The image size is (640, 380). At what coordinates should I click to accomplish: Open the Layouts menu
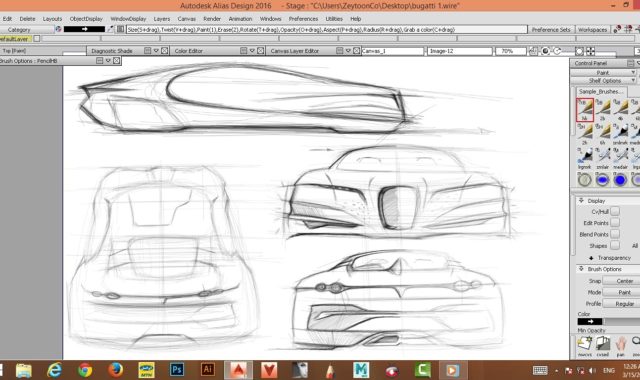[52, 19]
